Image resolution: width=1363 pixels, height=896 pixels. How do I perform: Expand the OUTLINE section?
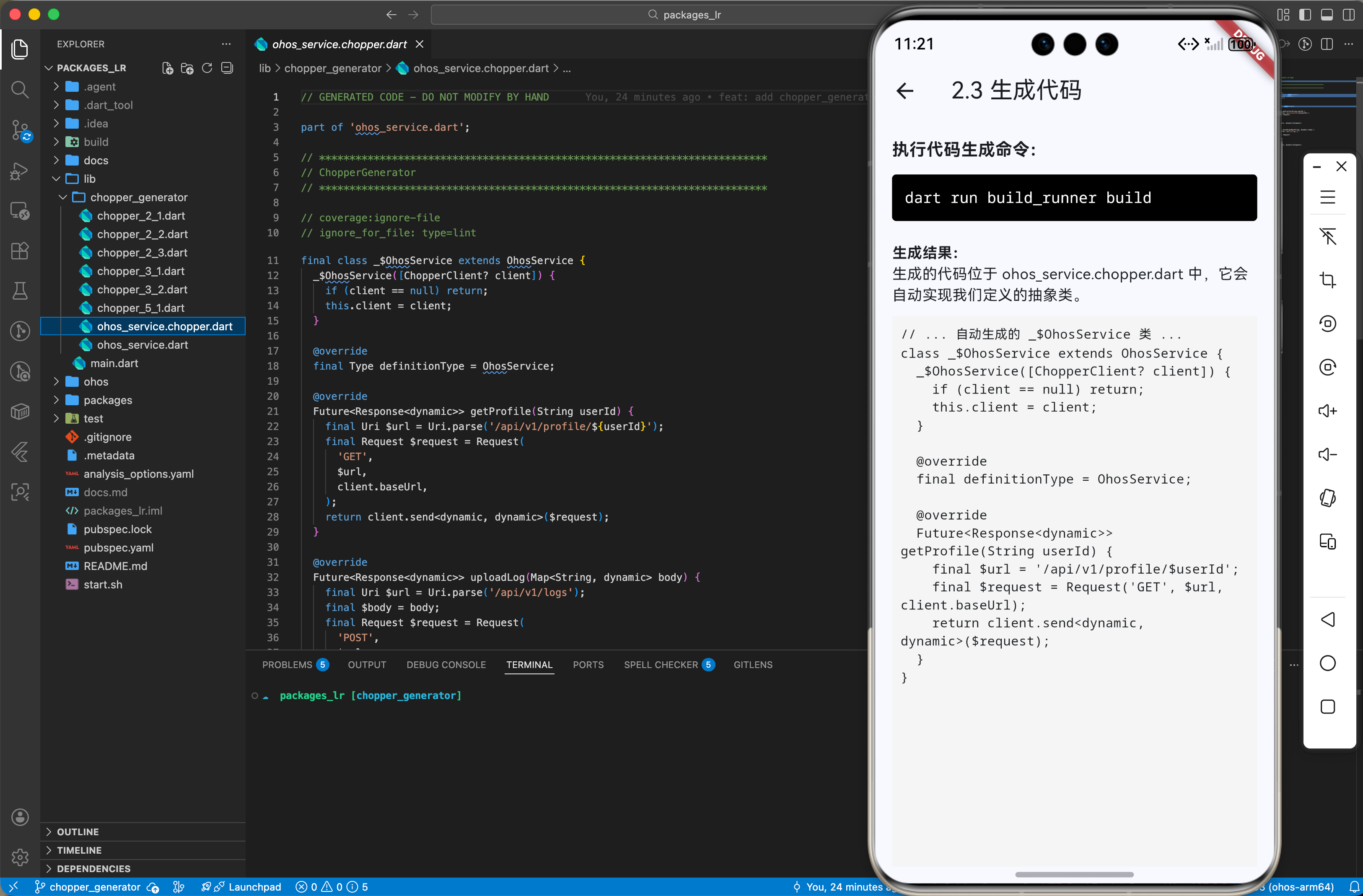[x=78, y=831]
